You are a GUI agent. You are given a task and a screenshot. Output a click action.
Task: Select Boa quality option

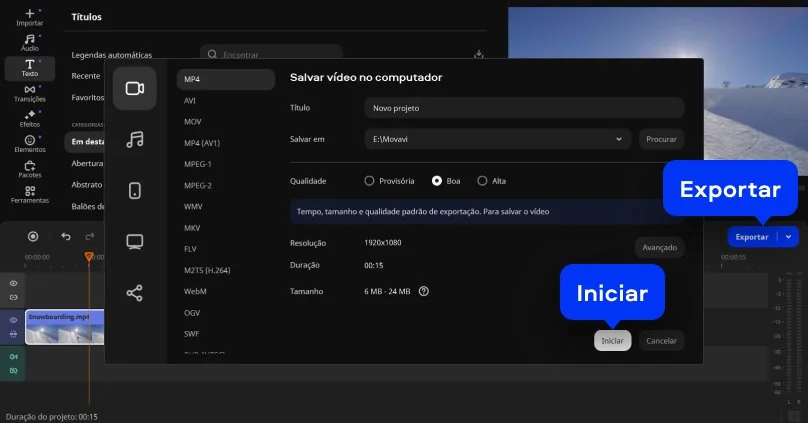(x=437, y=181)
